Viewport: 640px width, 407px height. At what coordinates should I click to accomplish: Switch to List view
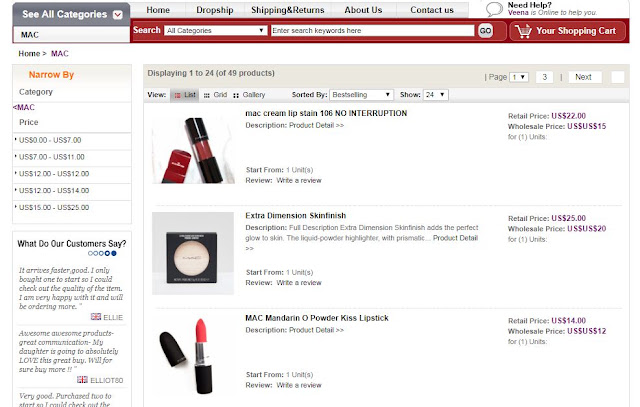(185, 95)
